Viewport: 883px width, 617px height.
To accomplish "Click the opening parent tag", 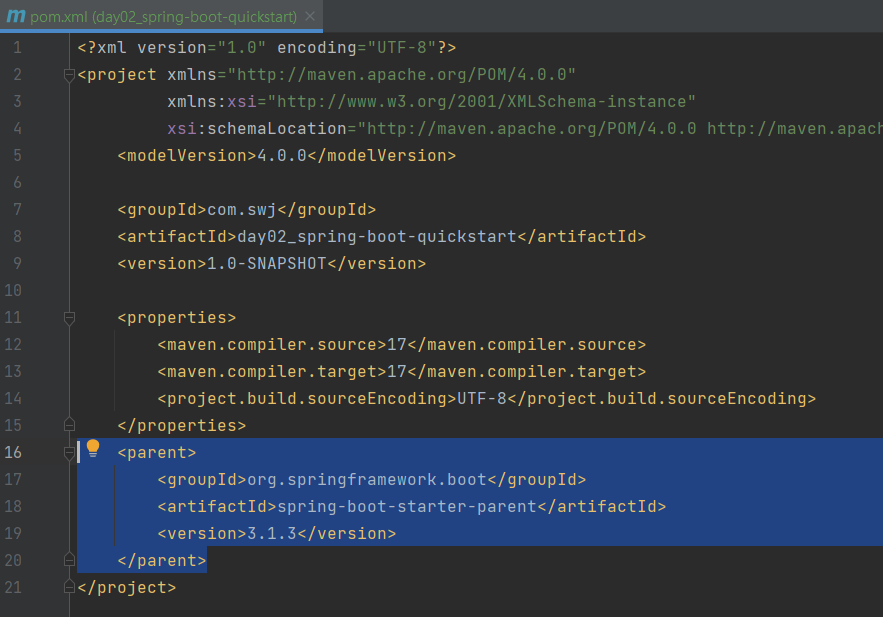I will coord(157,453).
